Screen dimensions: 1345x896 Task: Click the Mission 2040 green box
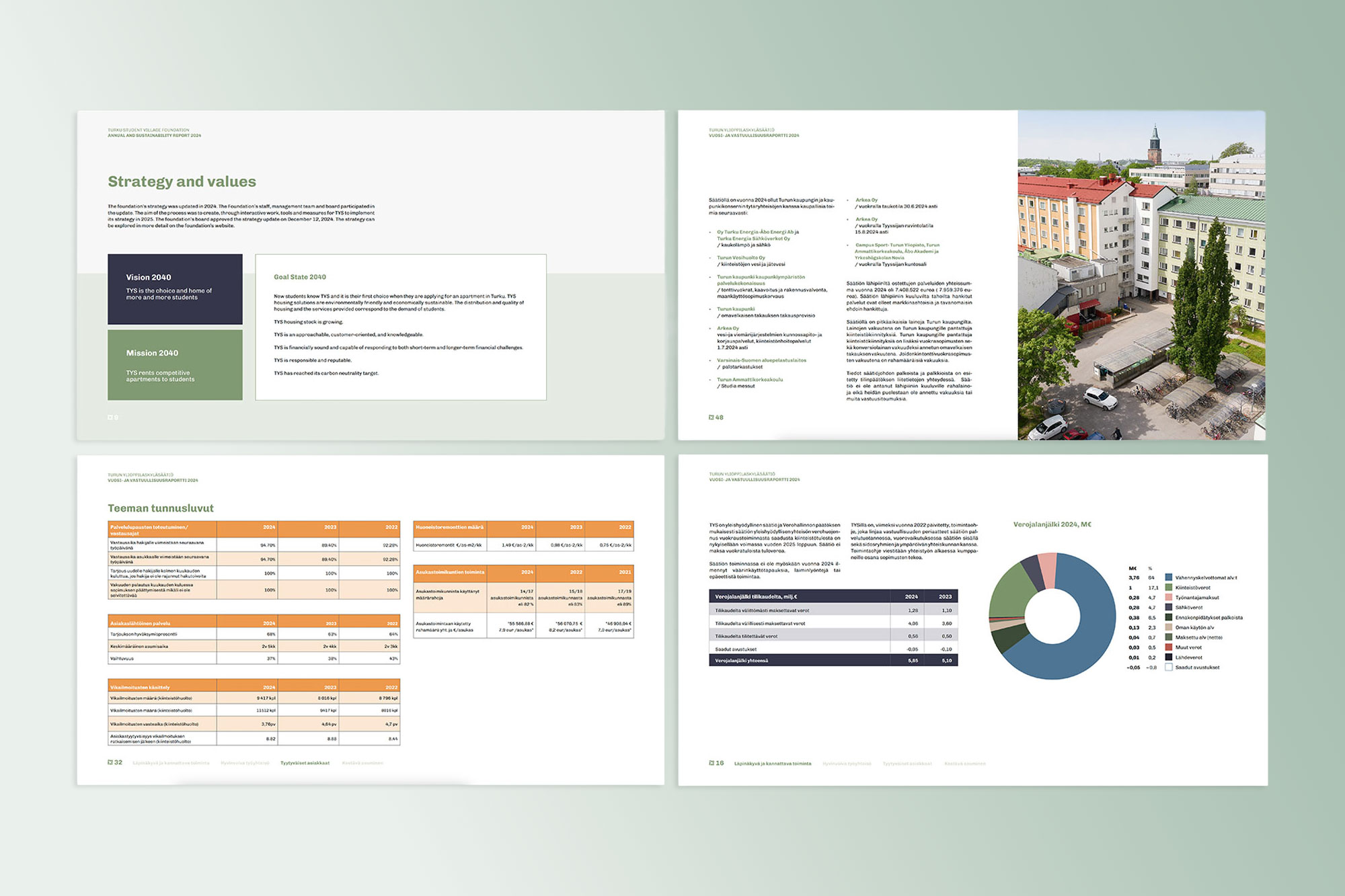pos(175,365)
